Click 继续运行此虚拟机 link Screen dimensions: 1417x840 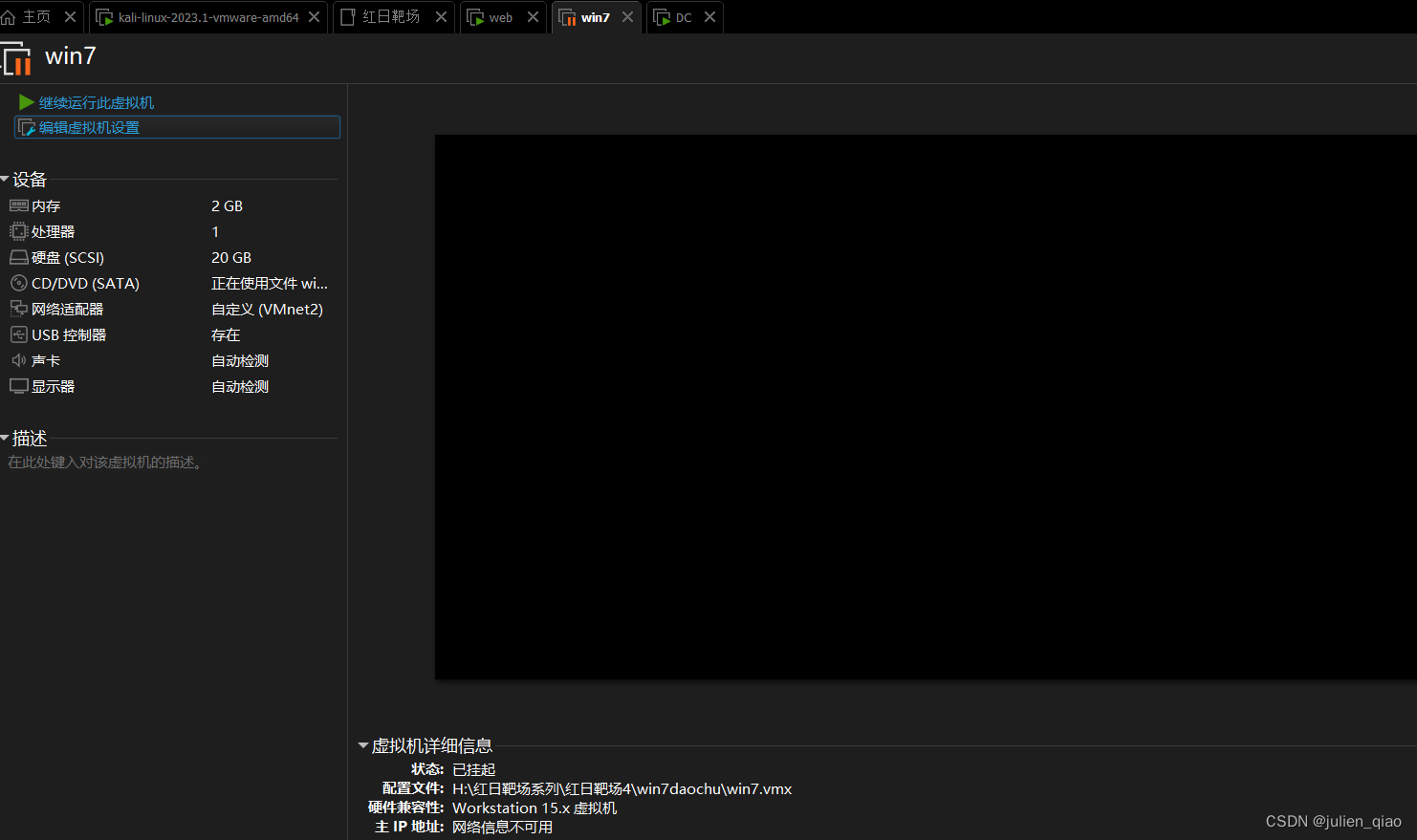pyautogui.click(x=97, y=102)
